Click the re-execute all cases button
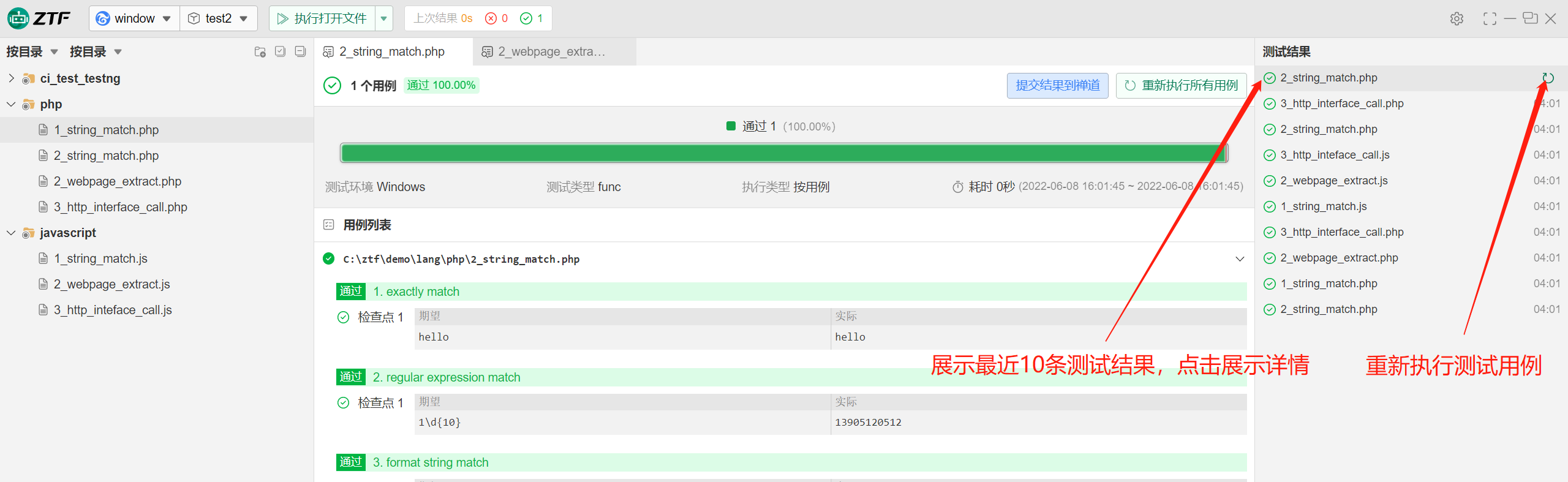Image resolution: width=1568 pixels, height=482 pixels. tap(1182, 86)
